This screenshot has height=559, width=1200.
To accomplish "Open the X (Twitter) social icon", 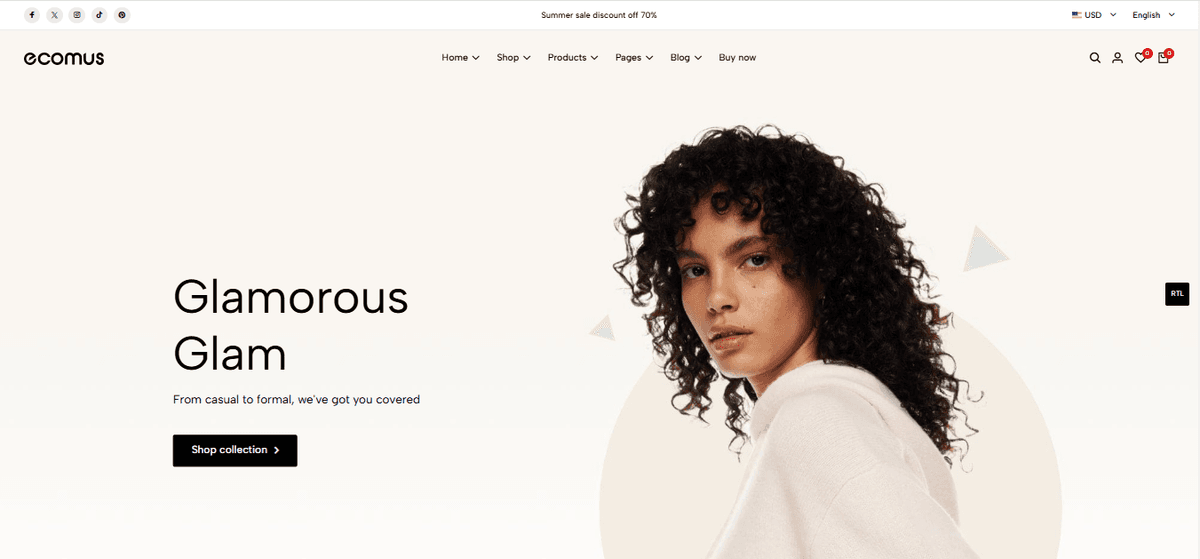I will pyautogui.click(x=54, y=15).
